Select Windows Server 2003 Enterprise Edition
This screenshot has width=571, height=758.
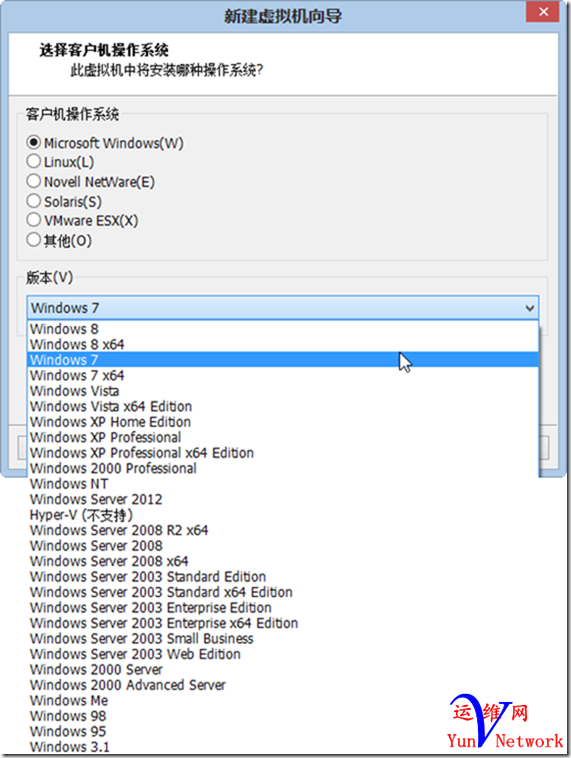pos(283,607)
